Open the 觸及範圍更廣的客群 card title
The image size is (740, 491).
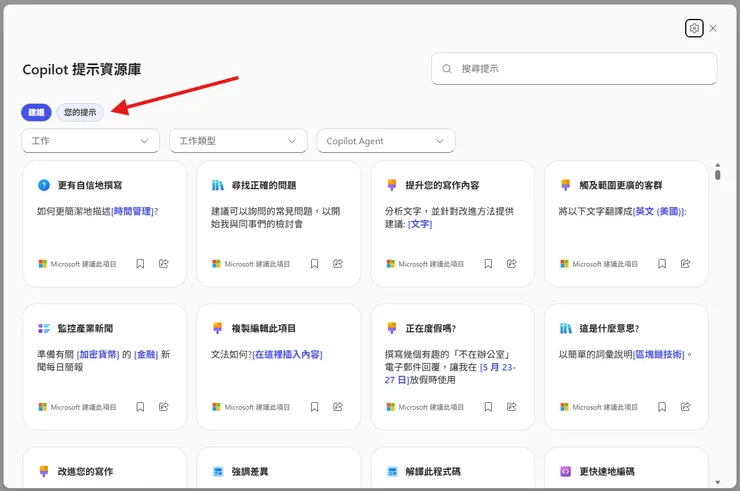(x=621, y=185)
